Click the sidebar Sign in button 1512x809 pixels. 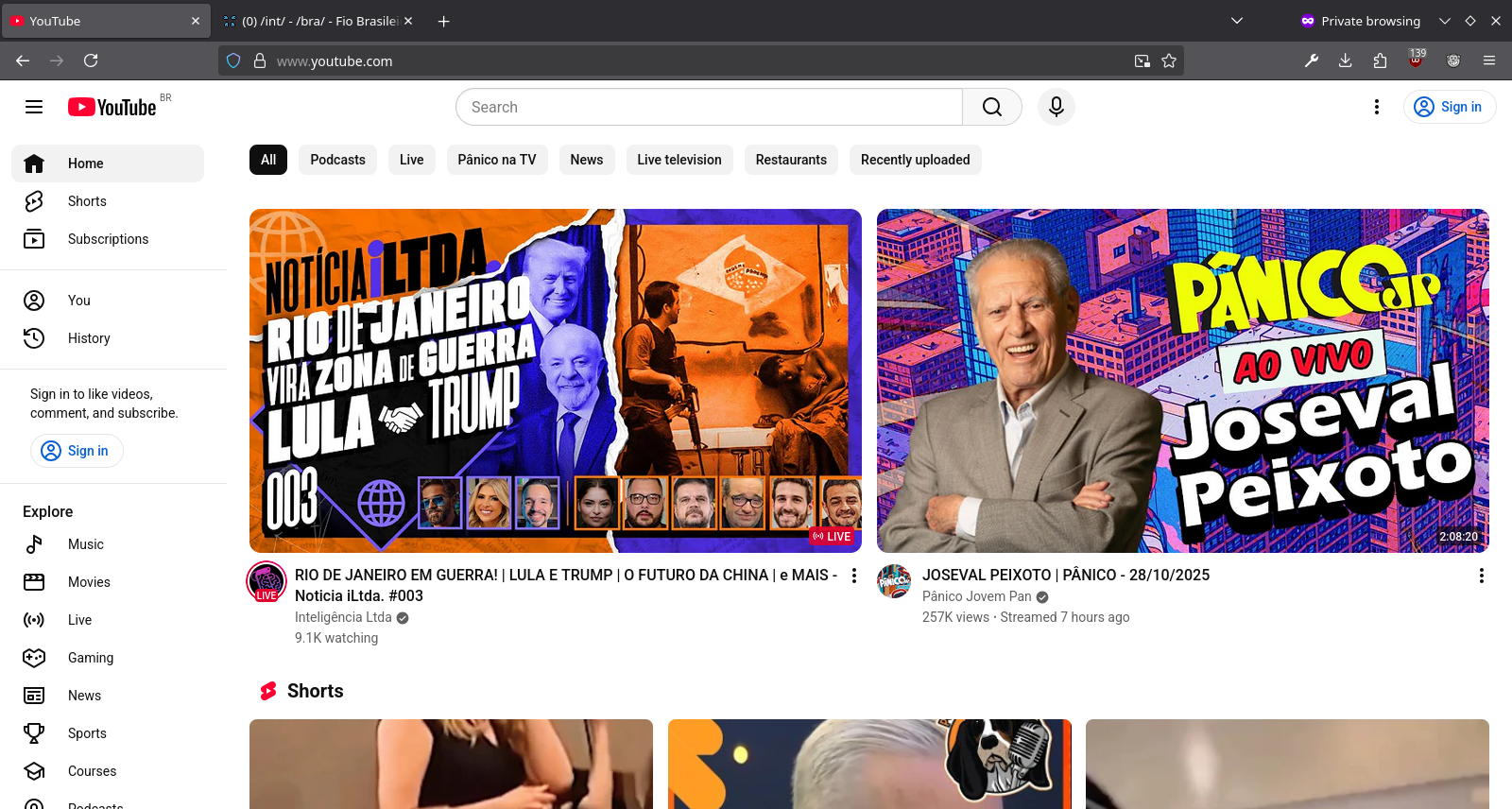point(77,451)
